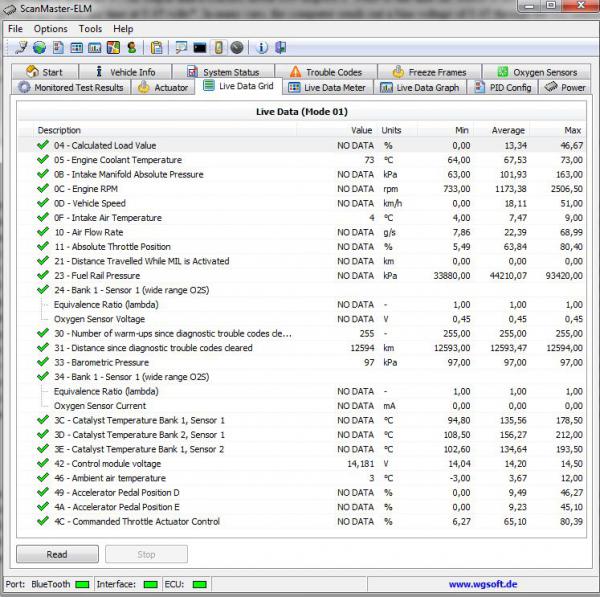
Task: Toggle the checkmark for 0D - Vehicle Speed
Action: point(43,203)
